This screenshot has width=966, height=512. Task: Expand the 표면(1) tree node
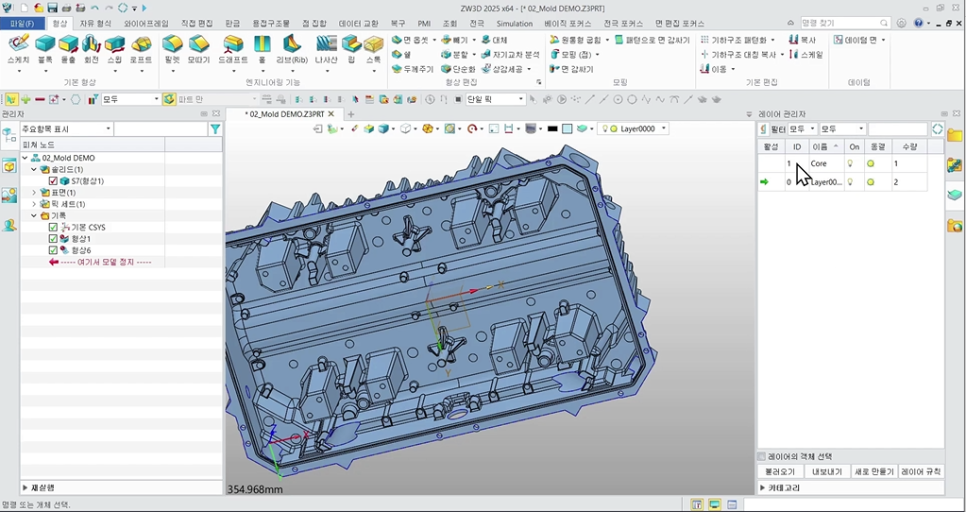34,193
